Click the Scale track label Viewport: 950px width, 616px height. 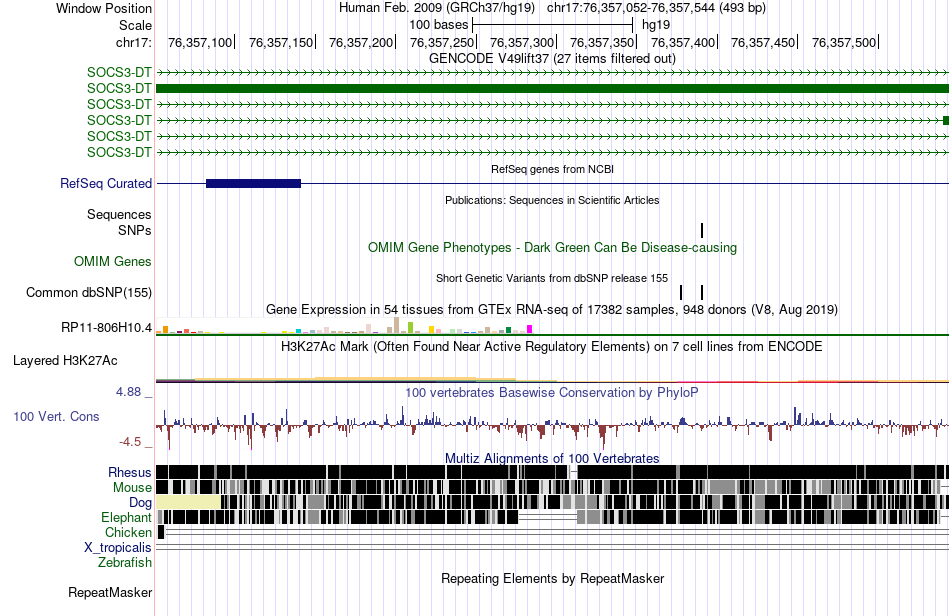tap(135, 25)
